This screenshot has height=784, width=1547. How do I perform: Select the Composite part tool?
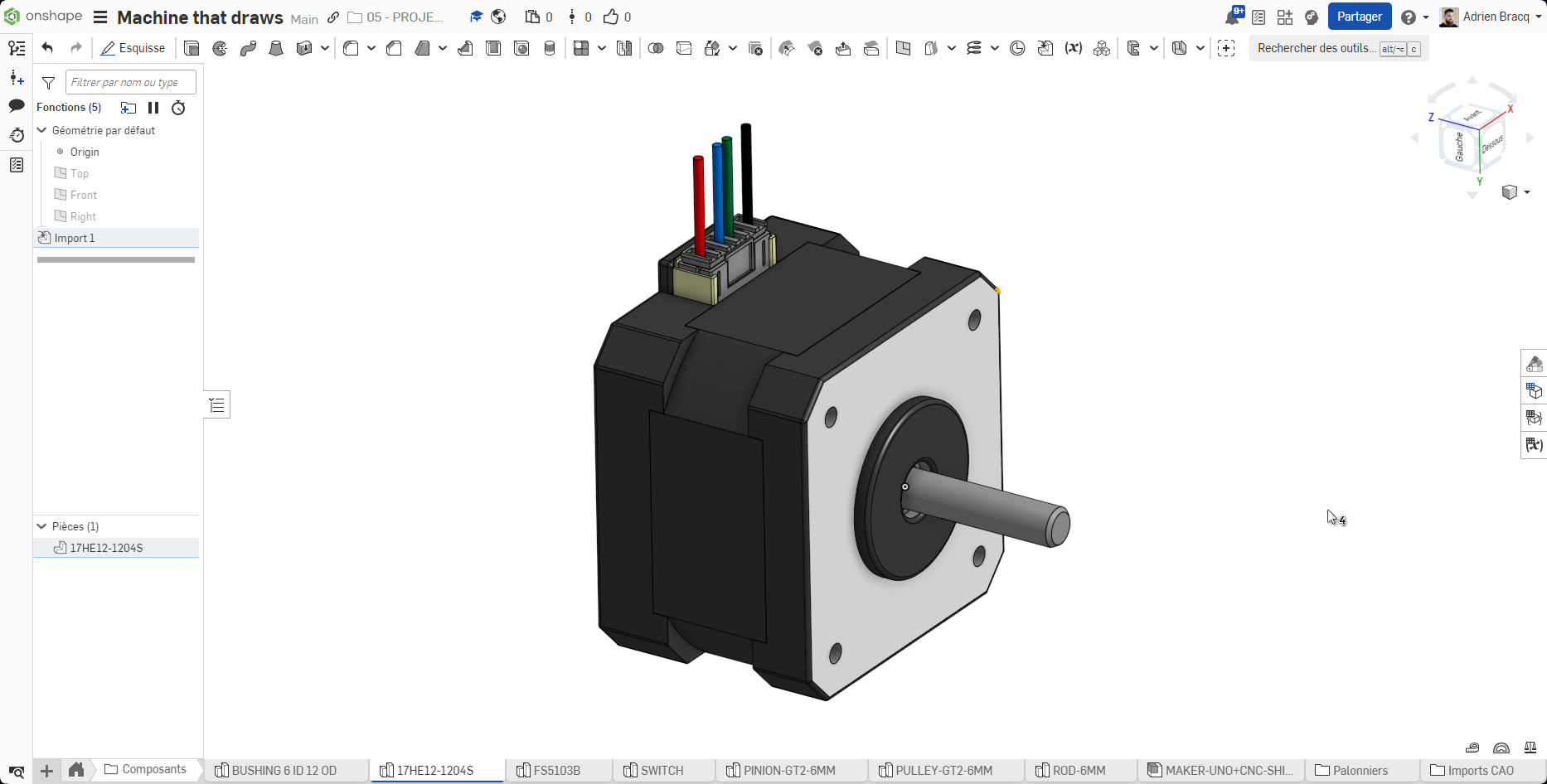click(x=1102, y=48)
